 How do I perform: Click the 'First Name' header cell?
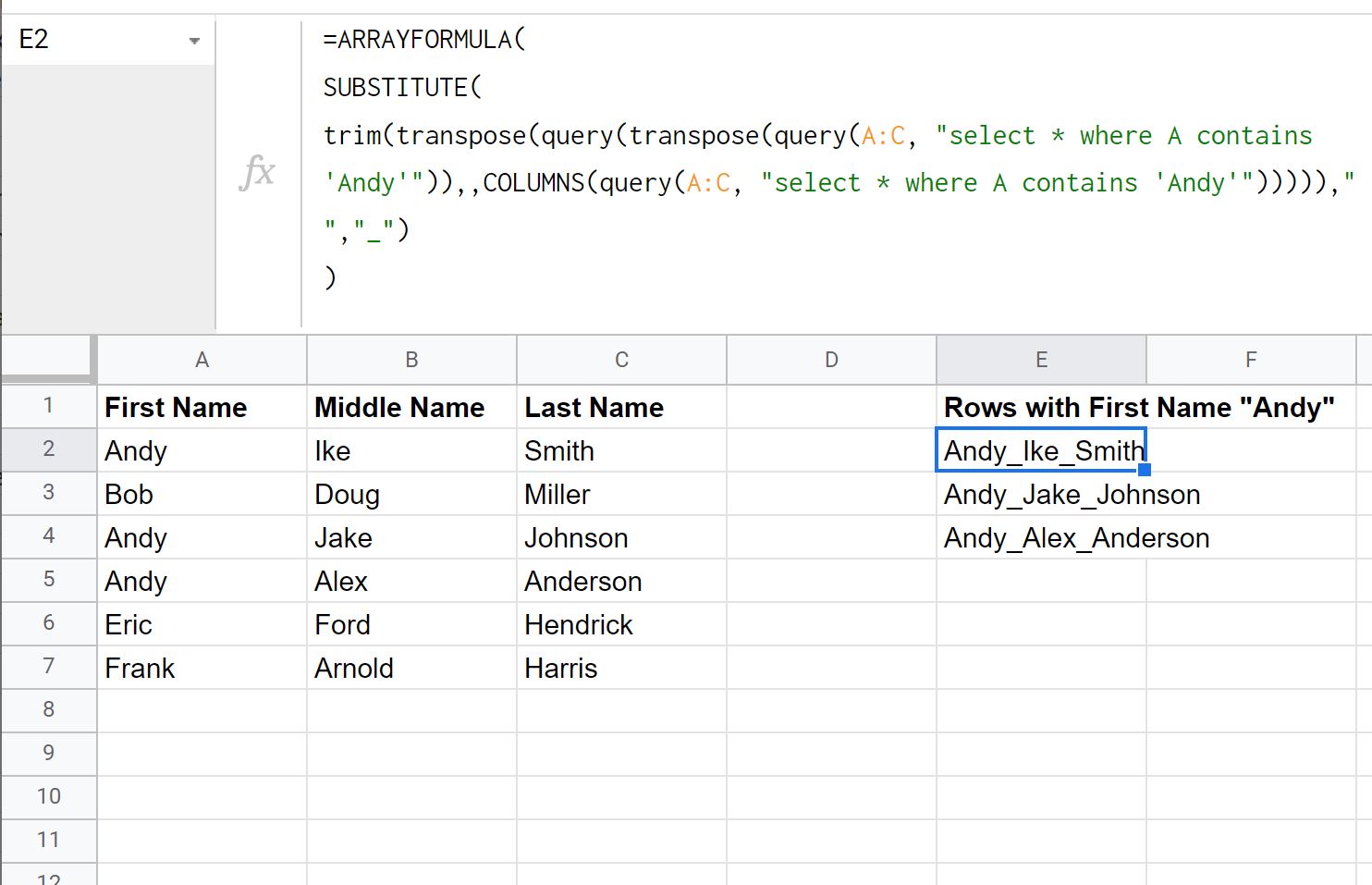pos(202,407)
